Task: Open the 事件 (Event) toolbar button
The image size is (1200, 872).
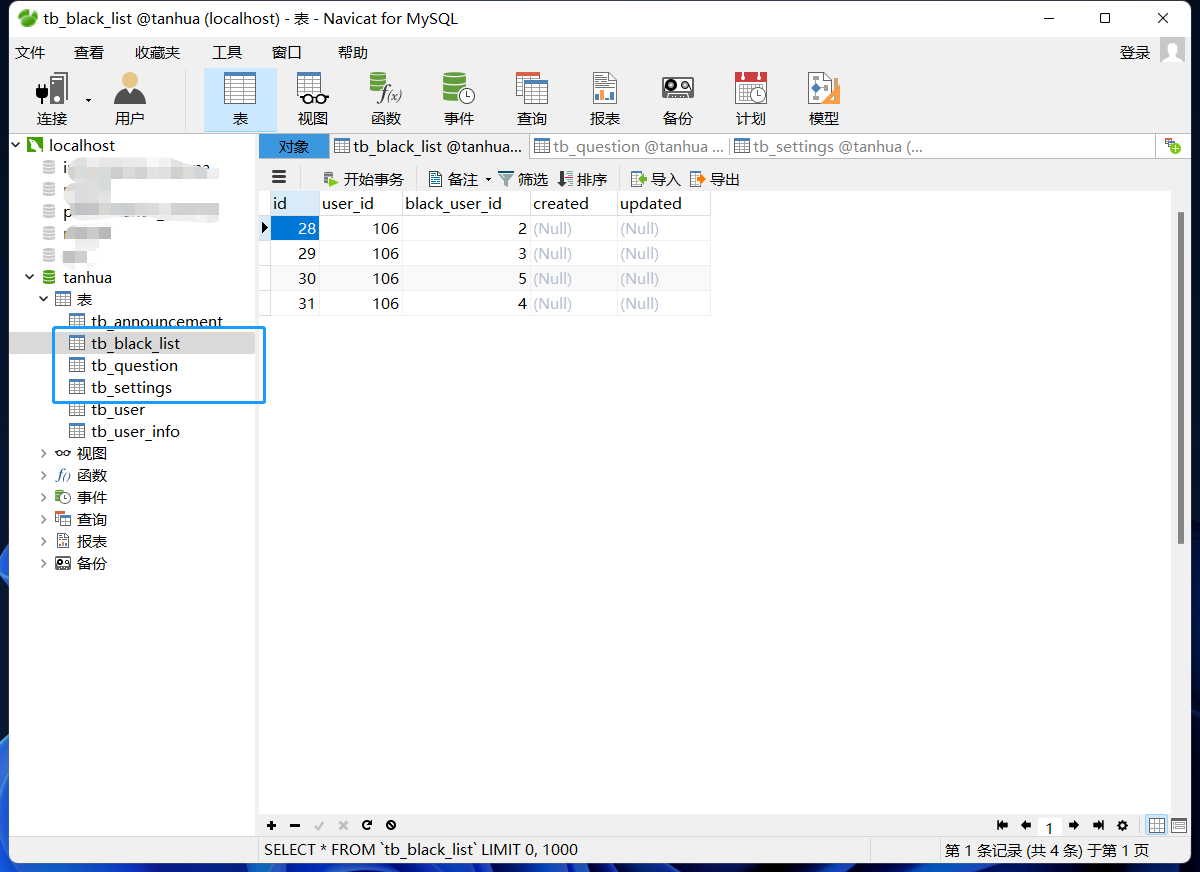Action: pos(459,100)
